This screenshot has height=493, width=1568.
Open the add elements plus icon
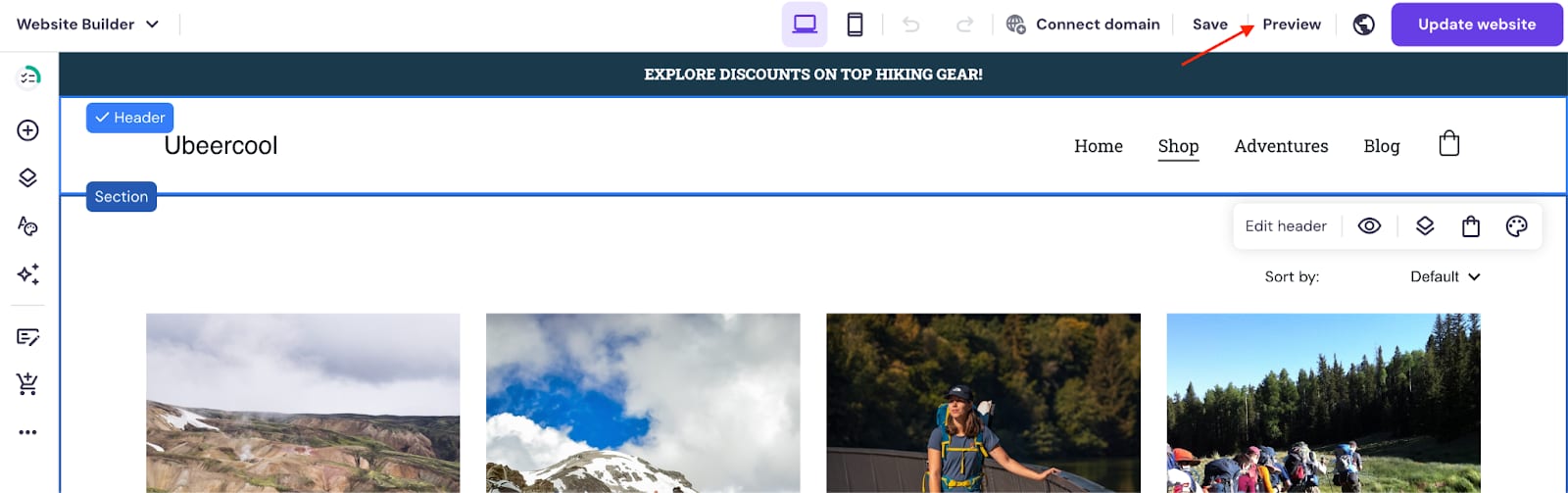click(27, 130)
